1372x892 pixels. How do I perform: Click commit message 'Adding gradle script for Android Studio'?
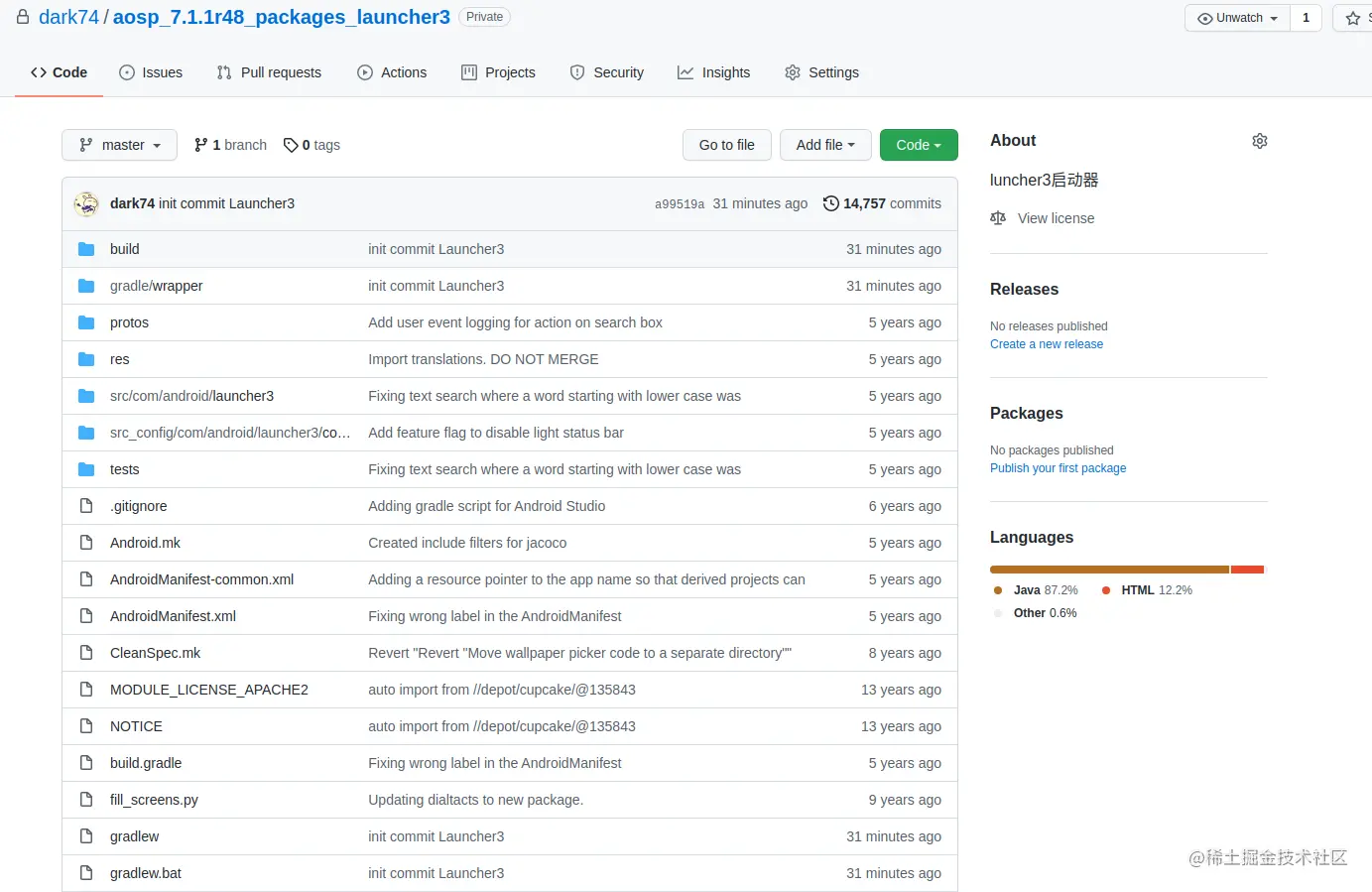point(486,506)
